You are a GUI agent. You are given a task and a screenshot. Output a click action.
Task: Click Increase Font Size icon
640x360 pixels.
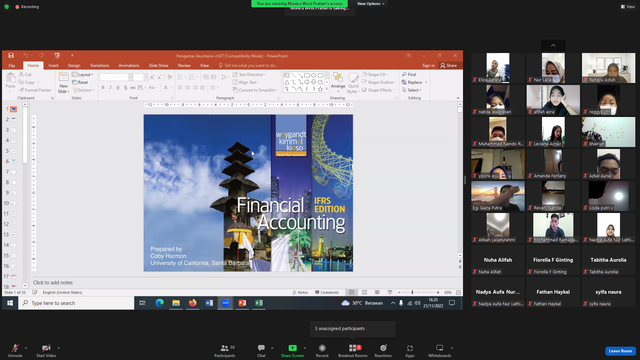tap(152, 77)
